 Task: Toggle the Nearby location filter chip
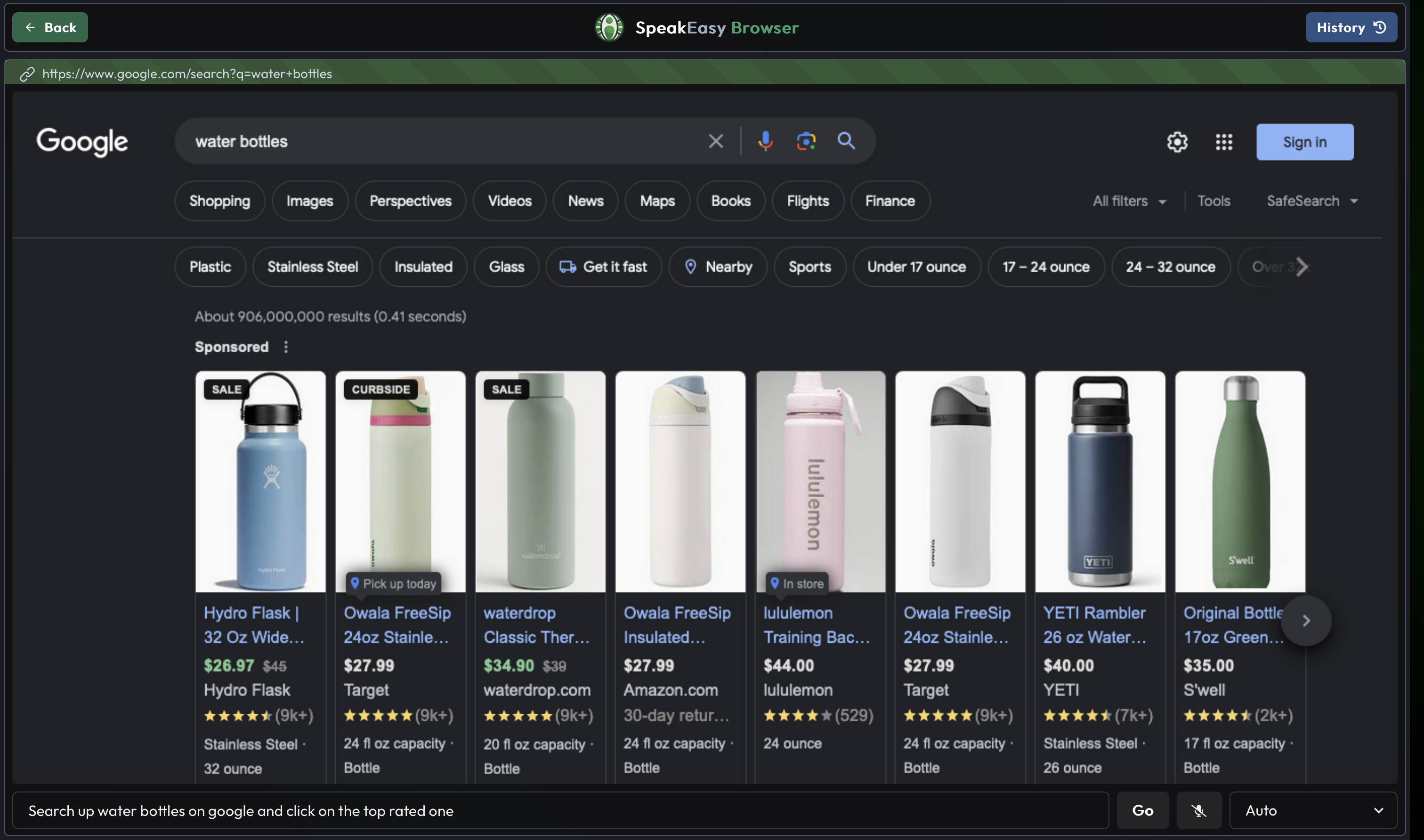[718, 267]
